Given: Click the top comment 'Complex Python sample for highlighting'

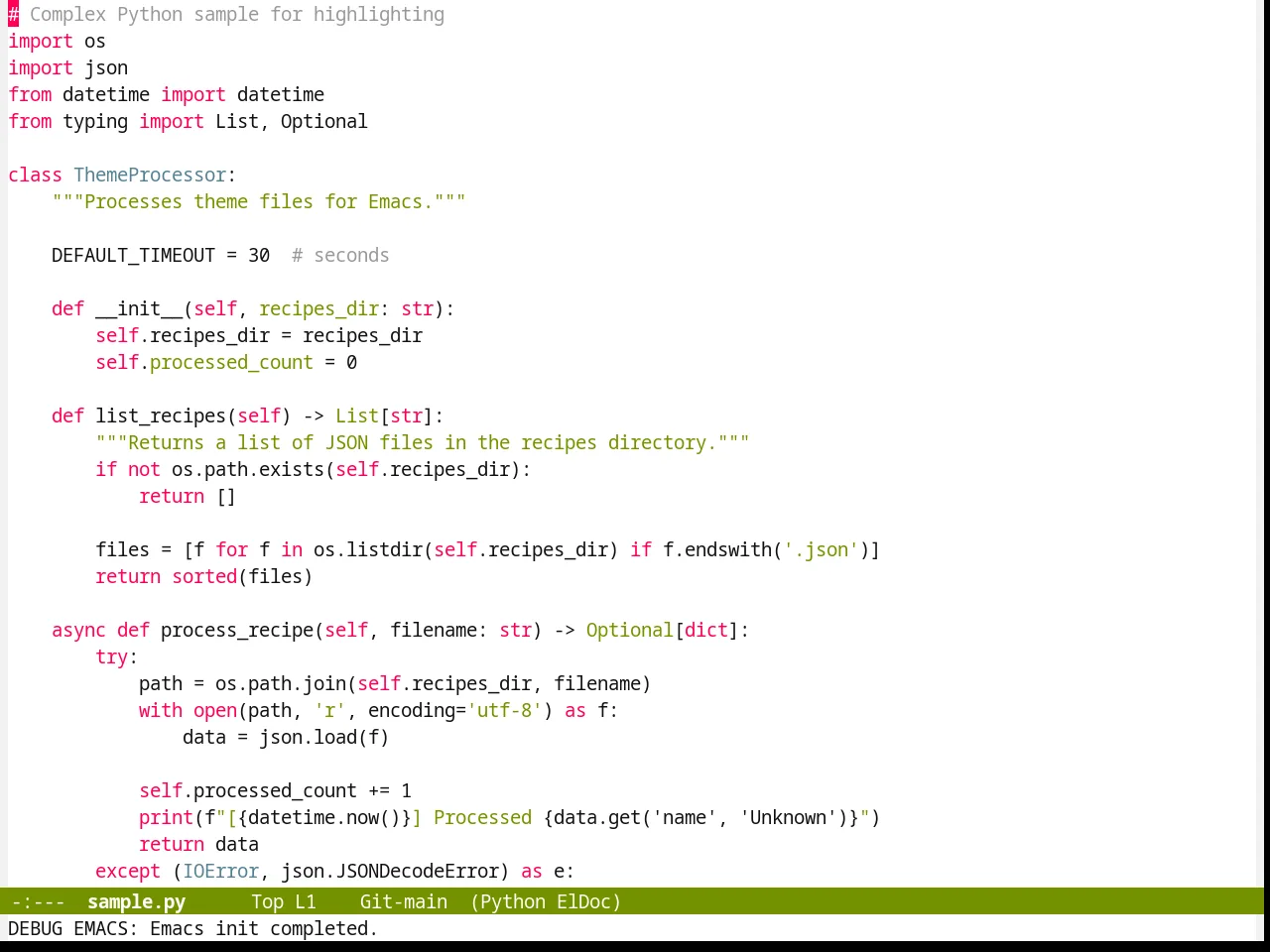Looking at the screenshot, I should coord(237,14).
